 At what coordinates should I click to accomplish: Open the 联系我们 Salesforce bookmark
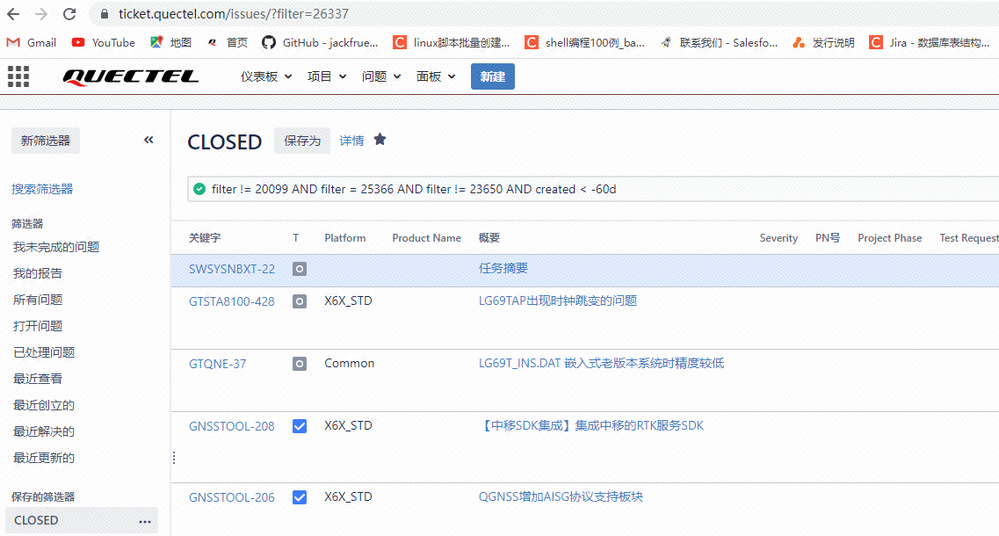click(719, 43)
